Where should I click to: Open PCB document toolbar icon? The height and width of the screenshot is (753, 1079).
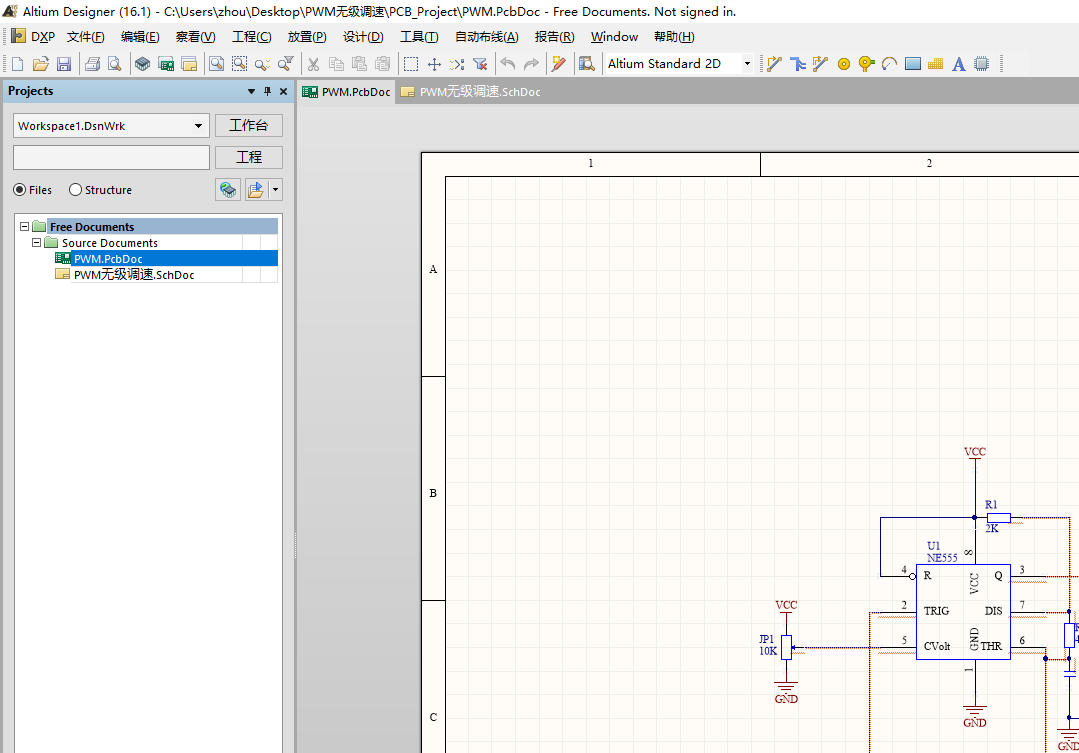(x=166, y=64)
